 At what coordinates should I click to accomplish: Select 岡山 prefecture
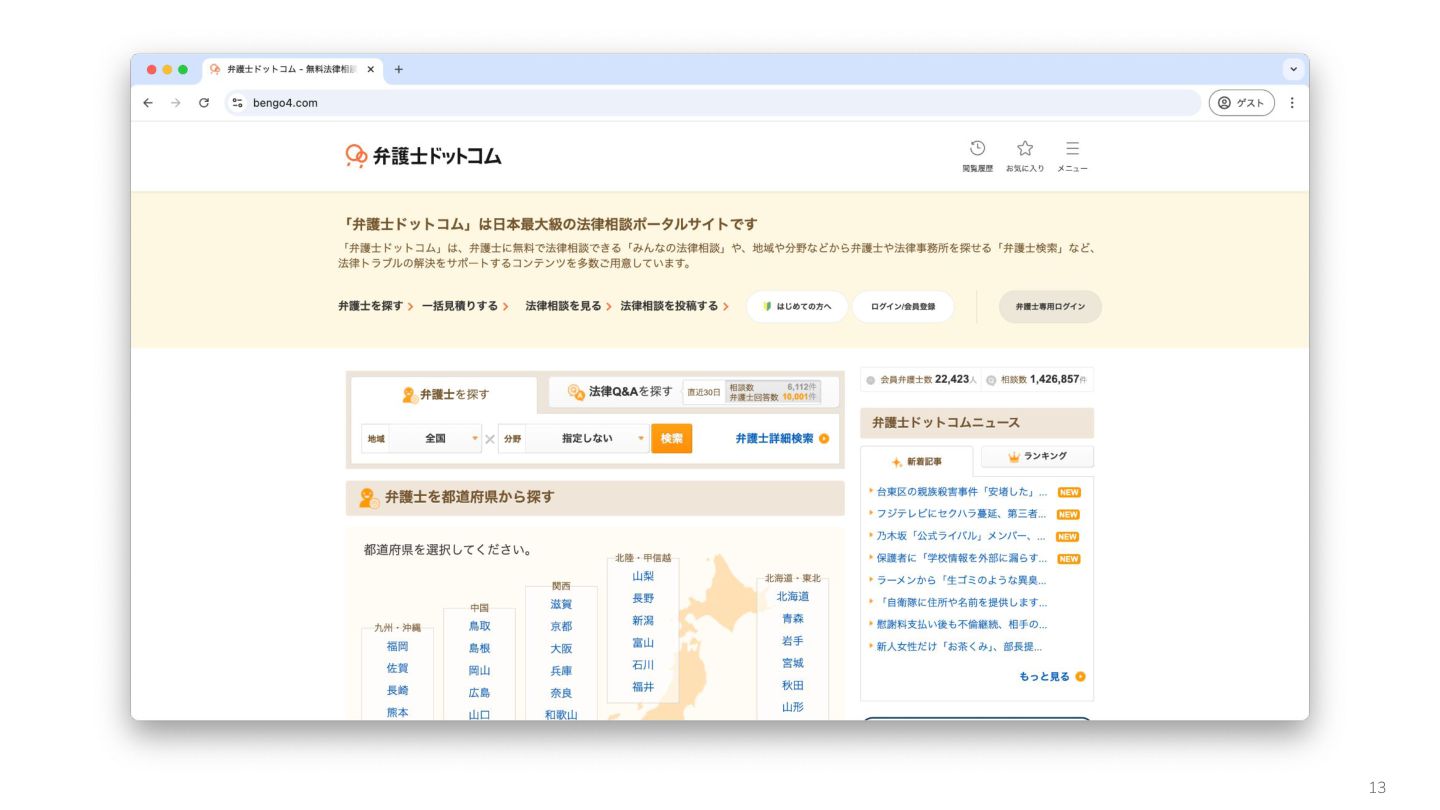click(x=480, y=671)
